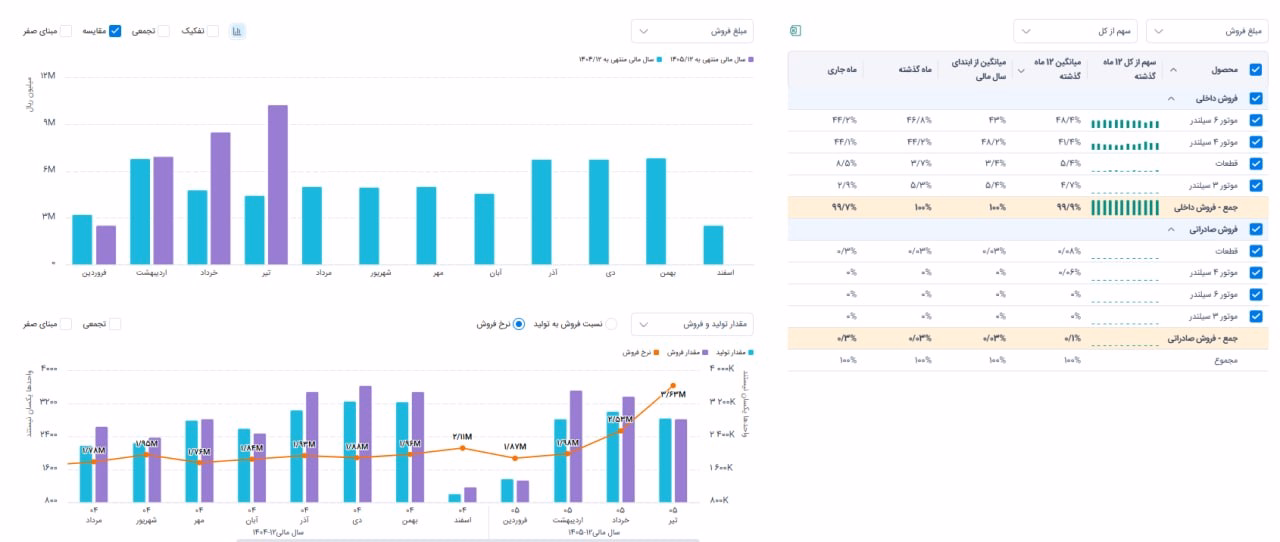Uncheck قطعات checkbox under فروش صادراتی
Image resolution: width=1280 pixels, height=542 pixels.
tap(1256, 251)
